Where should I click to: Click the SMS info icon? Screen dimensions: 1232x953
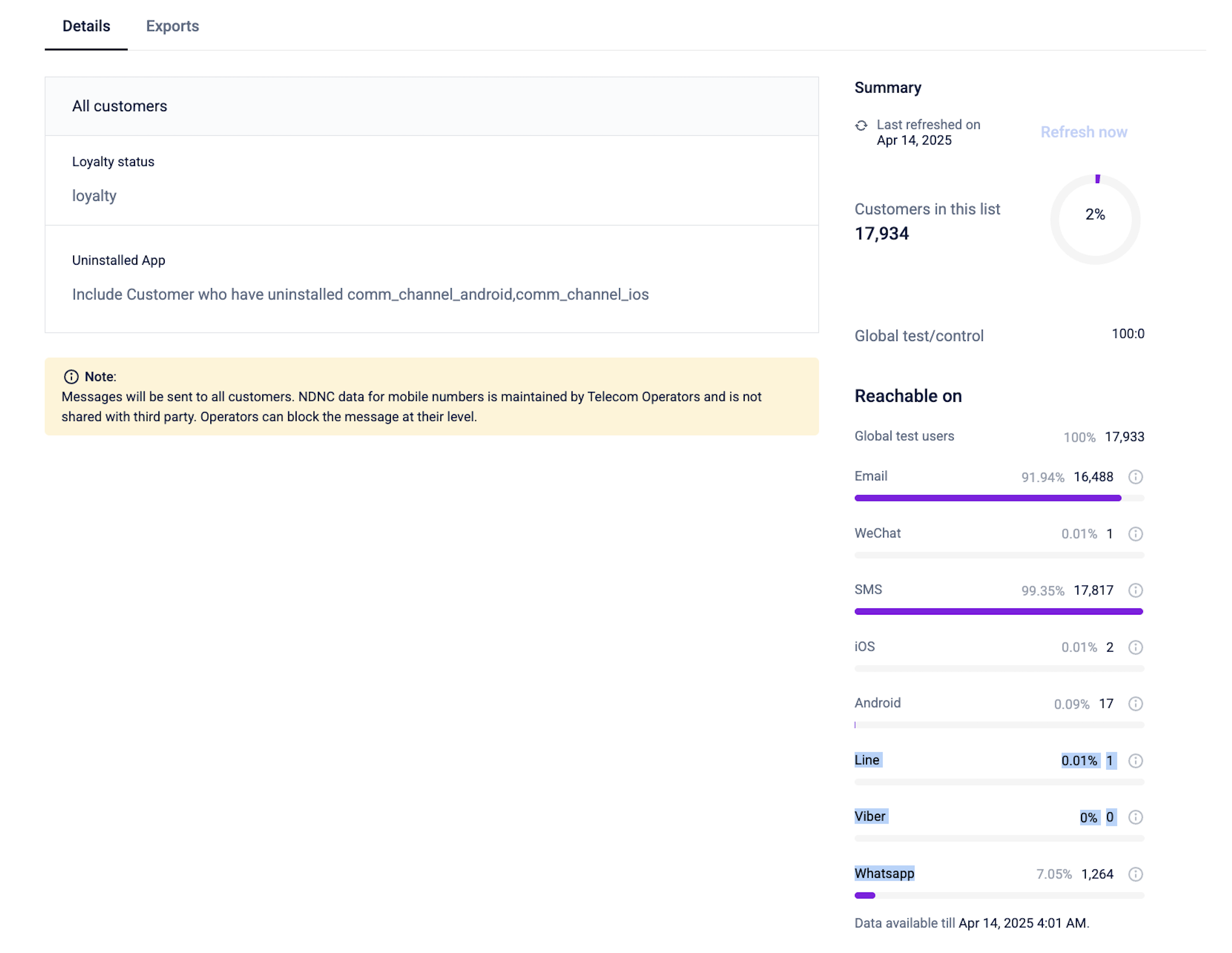(1135, 590)
